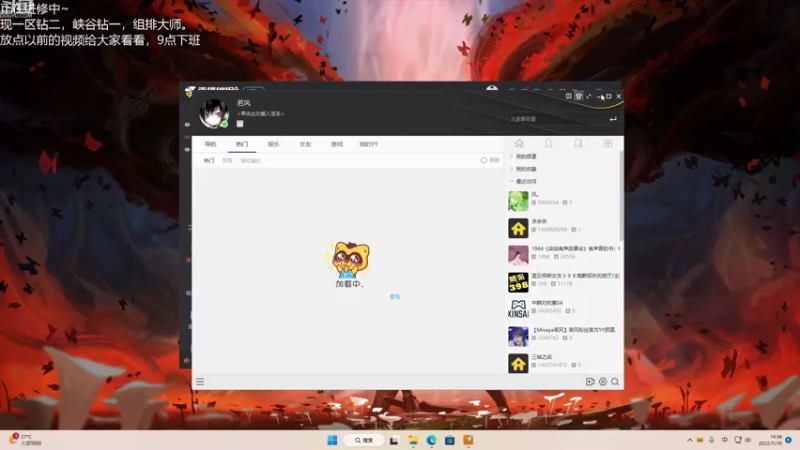The height and width of the screenshot is (450, 800).
Task: Open the 1964 channel with pink avatar
Action: (x=564, y=255)
